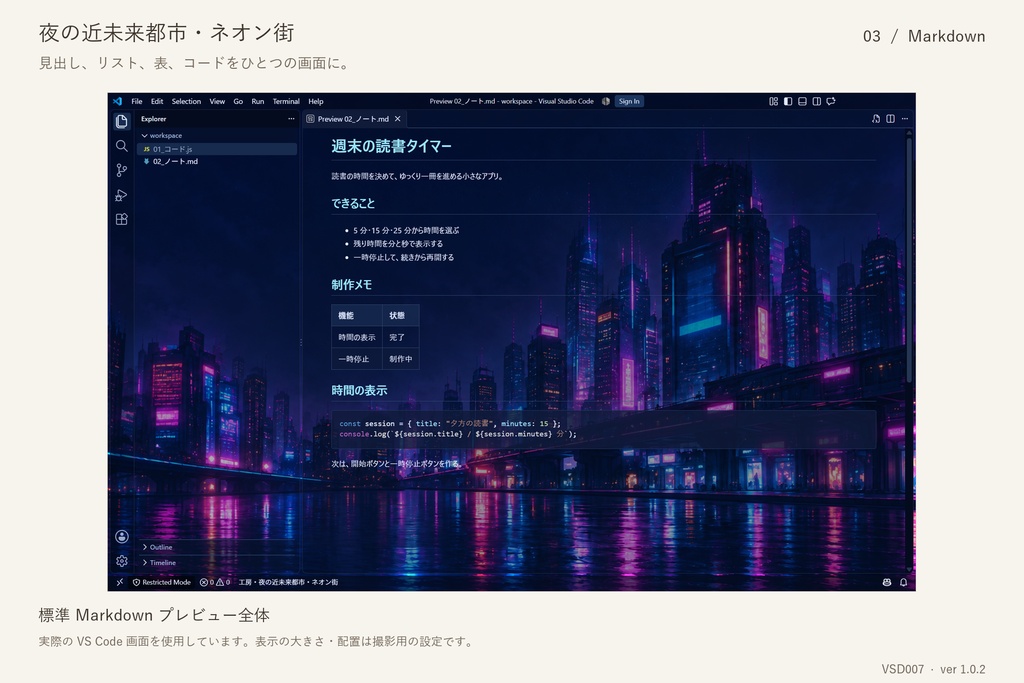
Task: Click errors and warnings count in status bar
Action: coord(215,582)
